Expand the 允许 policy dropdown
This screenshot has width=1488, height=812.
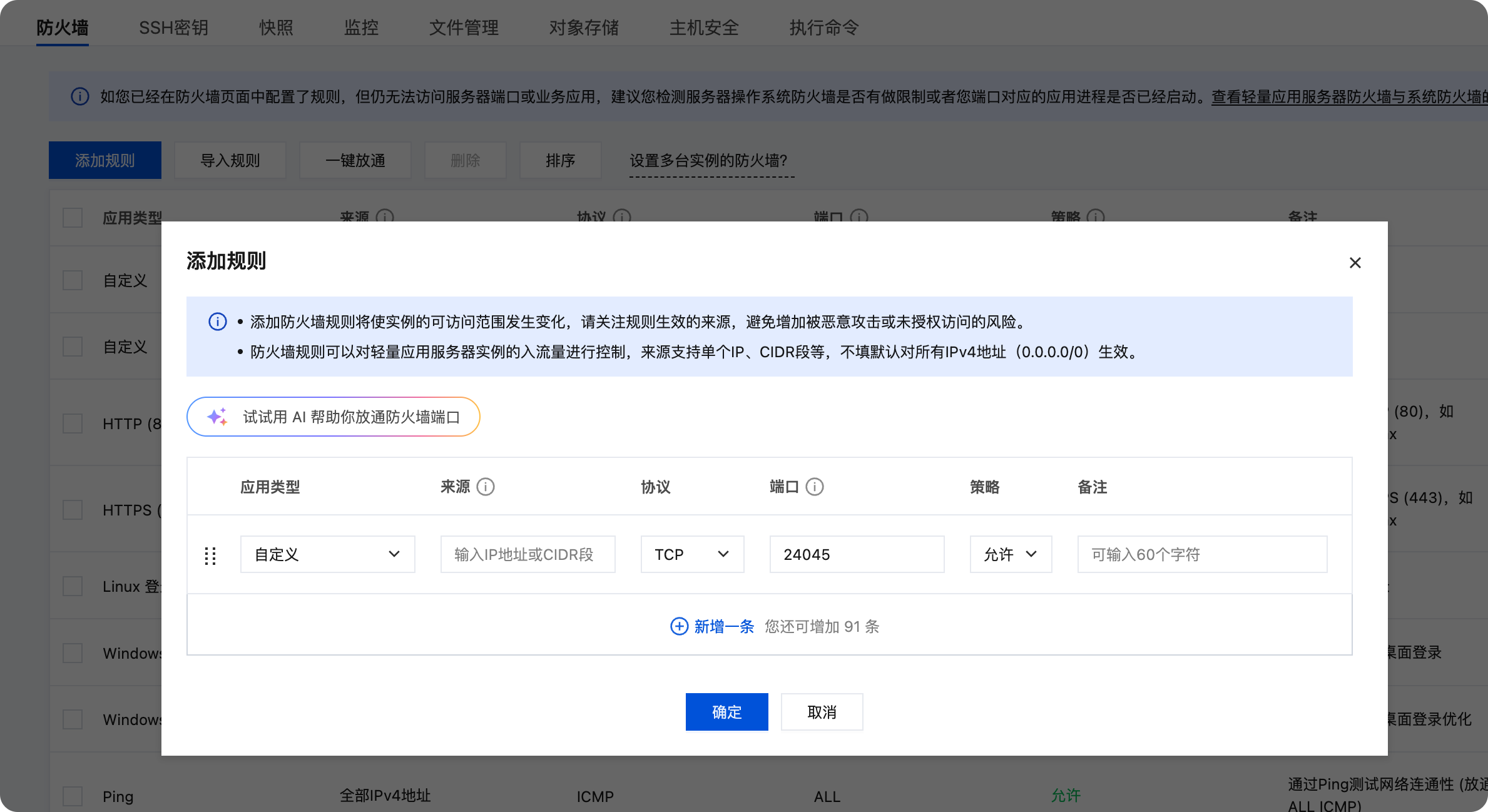[x=1011, y=554]
